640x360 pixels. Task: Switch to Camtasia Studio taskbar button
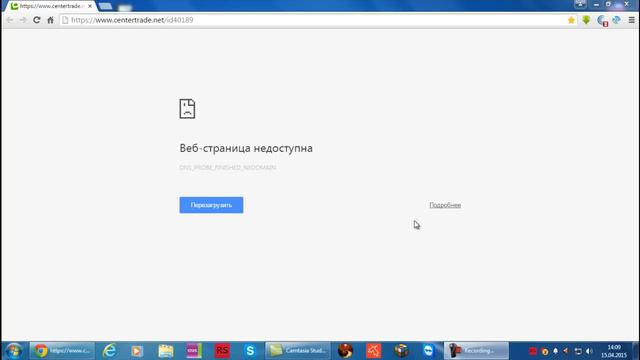point(298,351)
